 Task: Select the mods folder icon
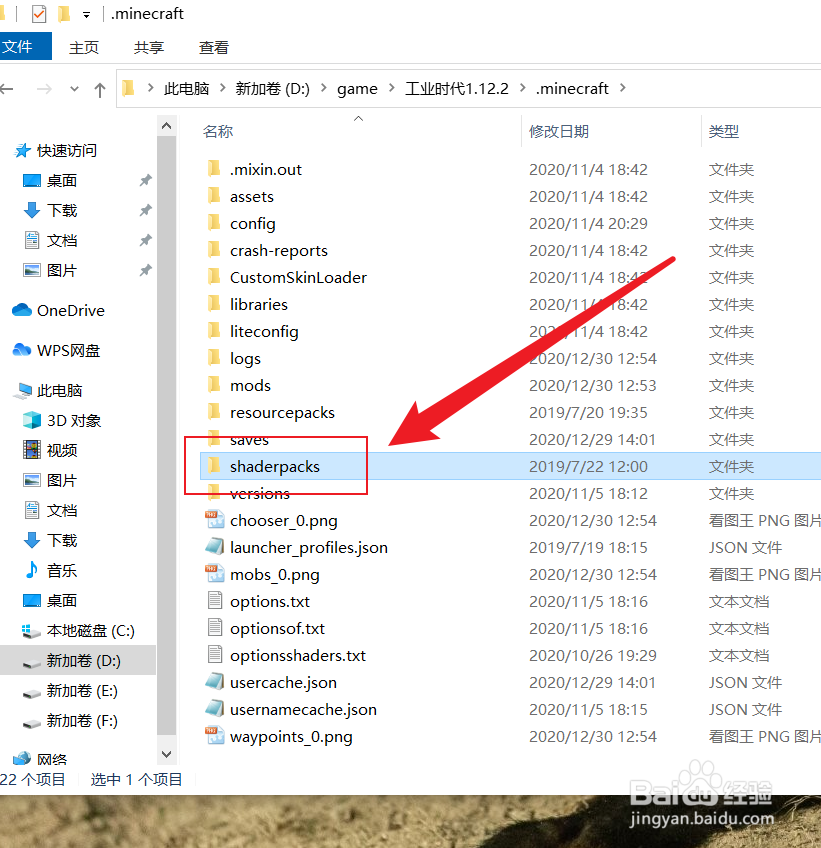tap(214, 385)
